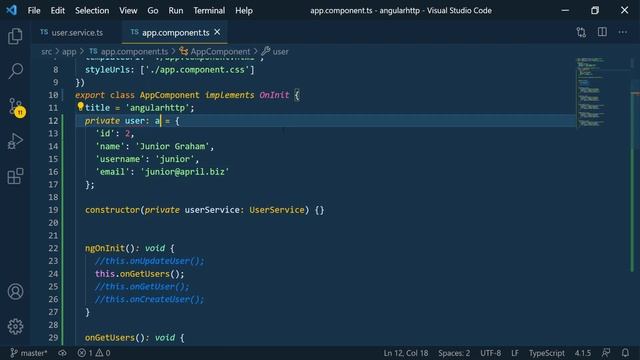640x360 pixels.
Task: Change end of line sequence LF
Action: tap(515, 353)
